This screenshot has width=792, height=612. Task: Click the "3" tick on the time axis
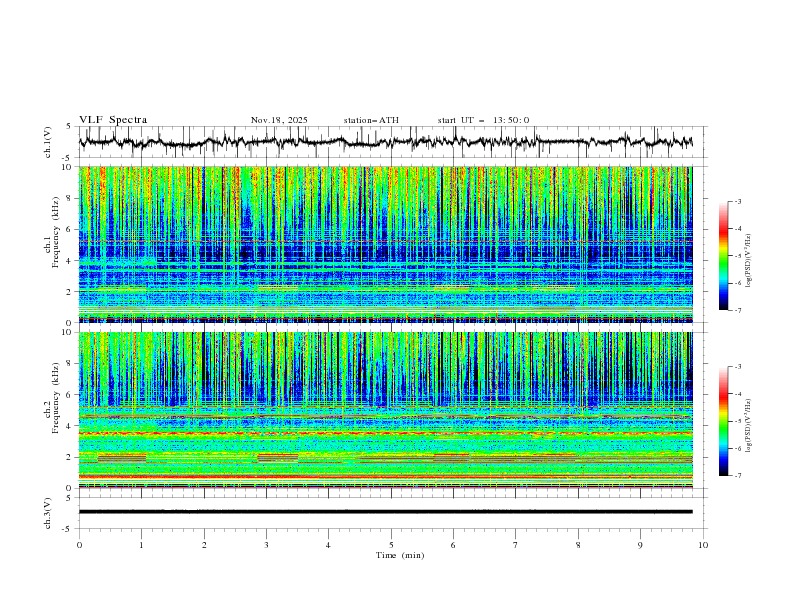(x=266, y=545)
